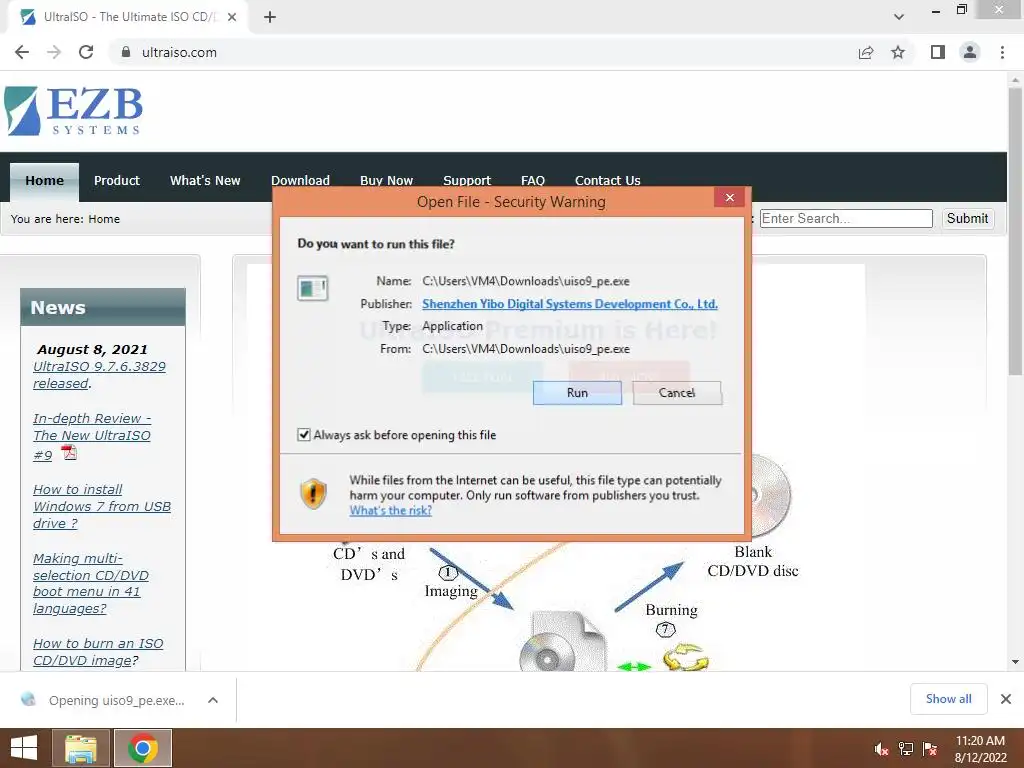
Task: Click the Home breadcrumb text
Action: 104,219
